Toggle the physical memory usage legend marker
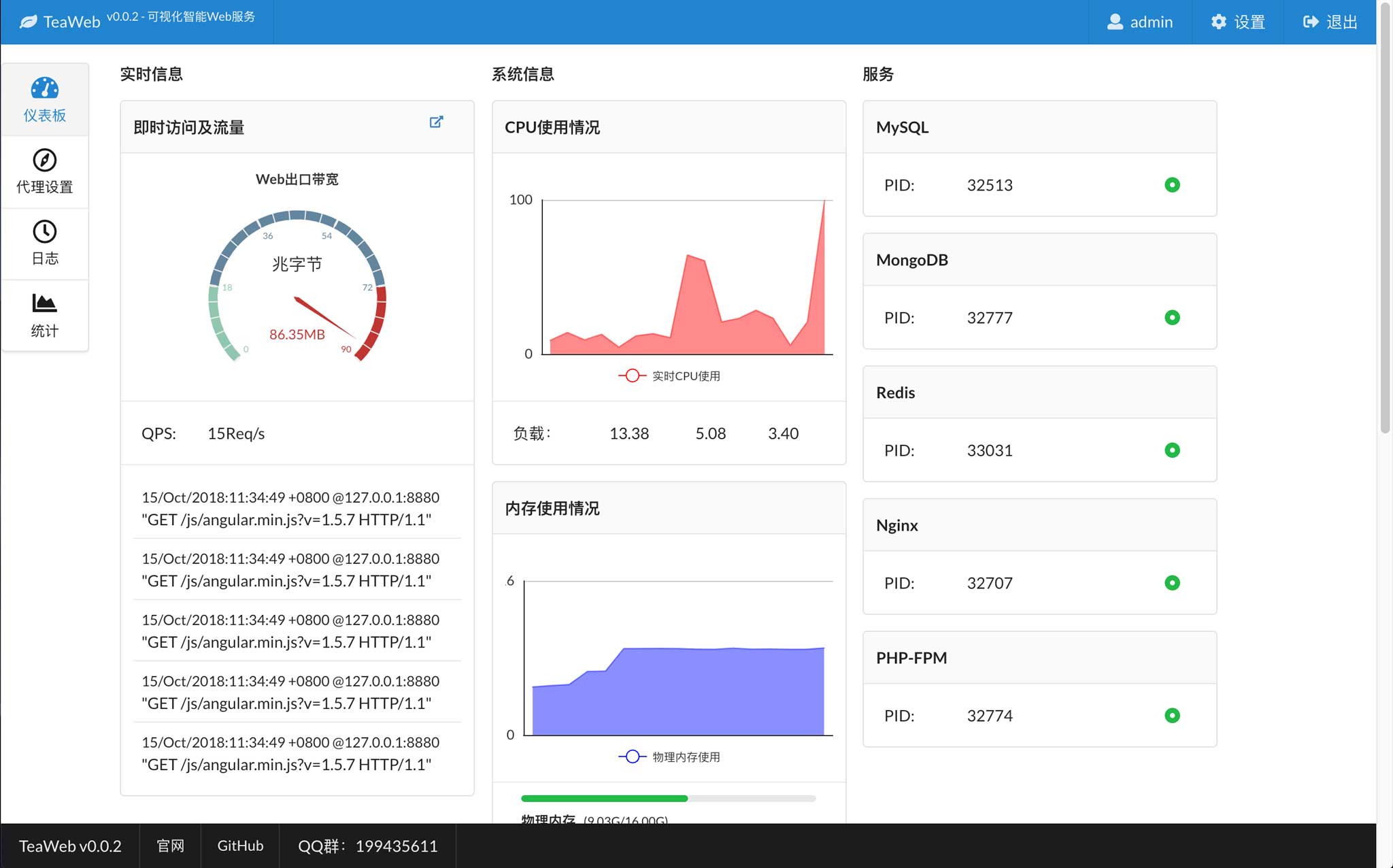Image resolution: width=1393 pixels, height=868 pixels. [632, 756]
